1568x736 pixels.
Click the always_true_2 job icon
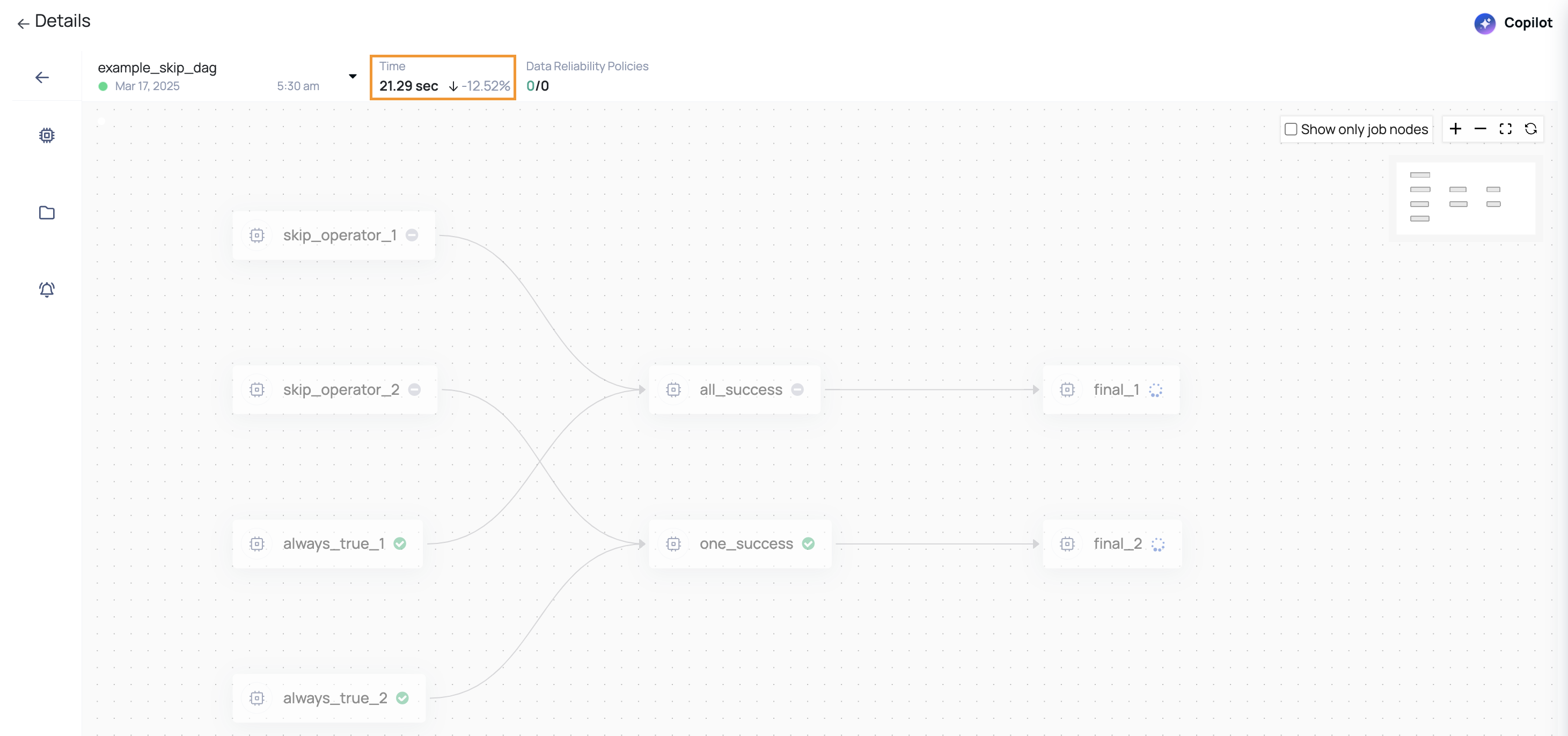[257, 698]
